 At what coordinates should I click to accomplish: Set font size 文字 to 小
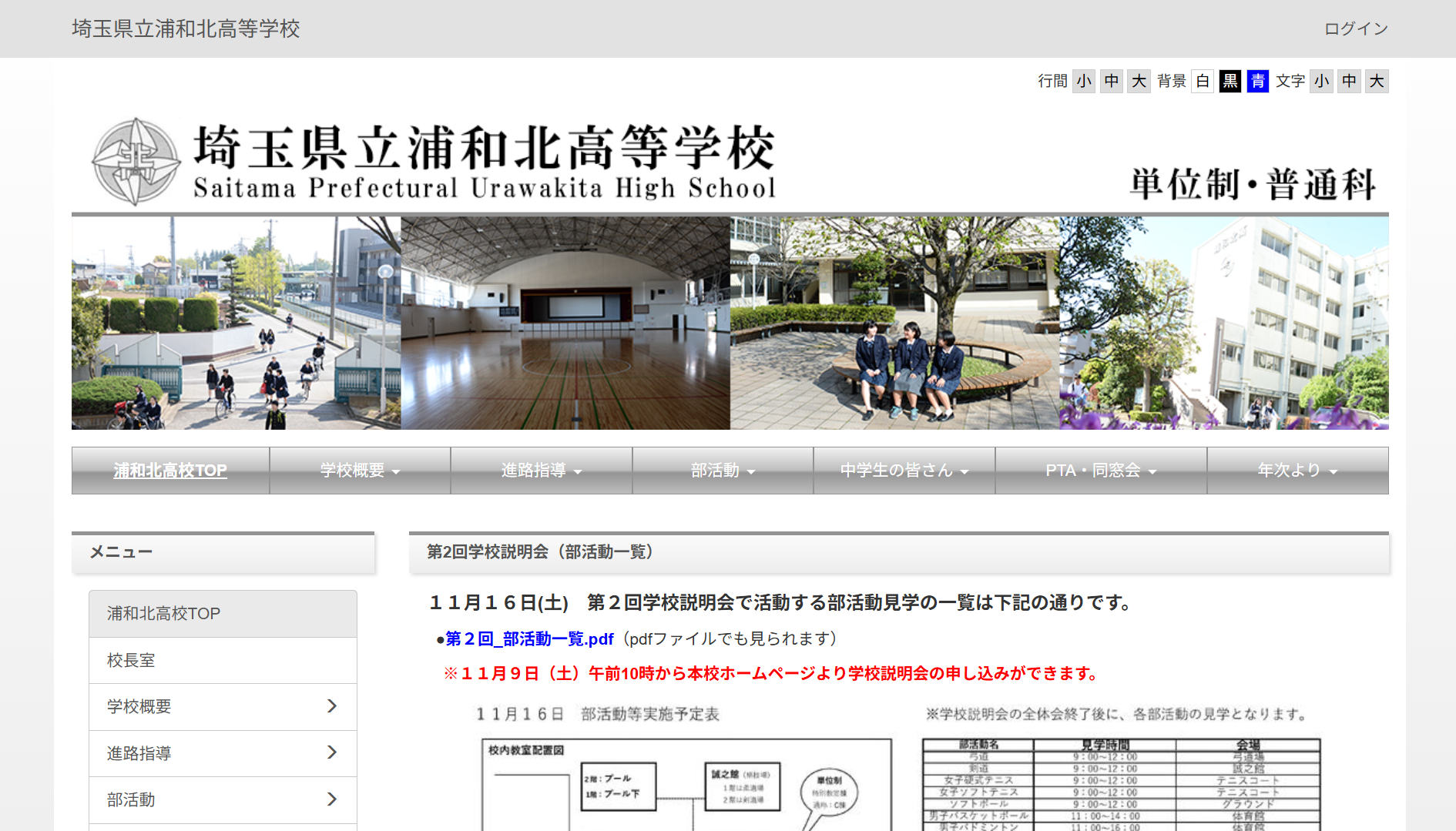(x=1322, y=81)
